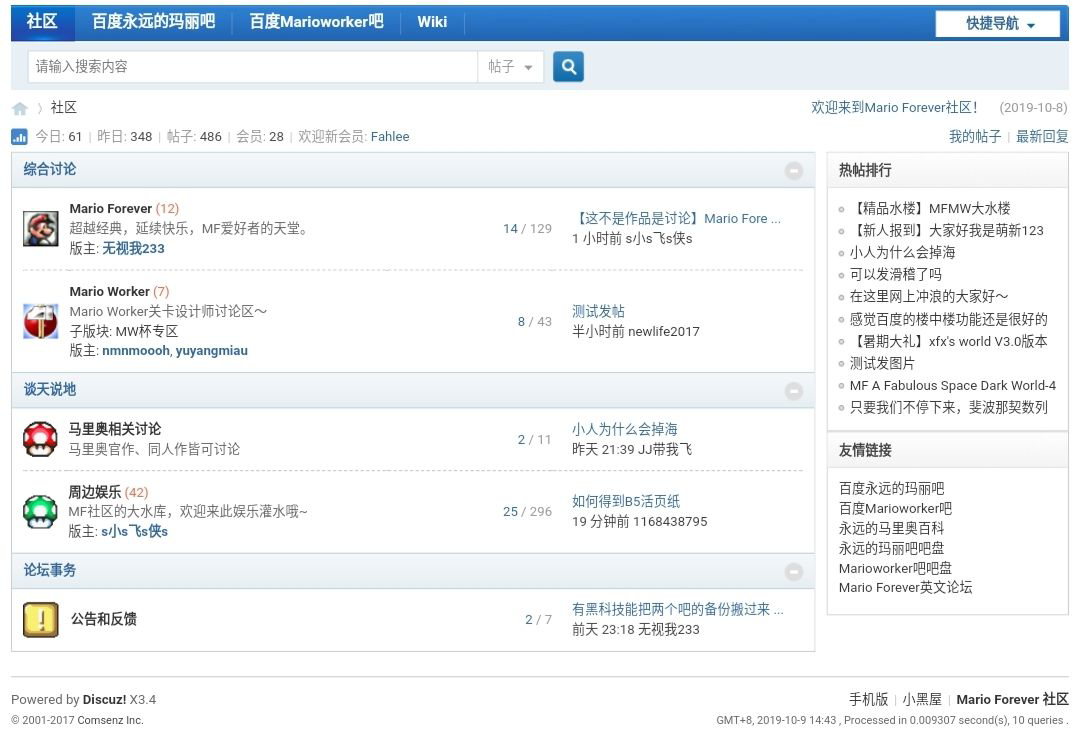Open the 欢迎来到Mario Forever社区! announcement
Viewport: 1080px width, 734px height.
coord(895,107)
